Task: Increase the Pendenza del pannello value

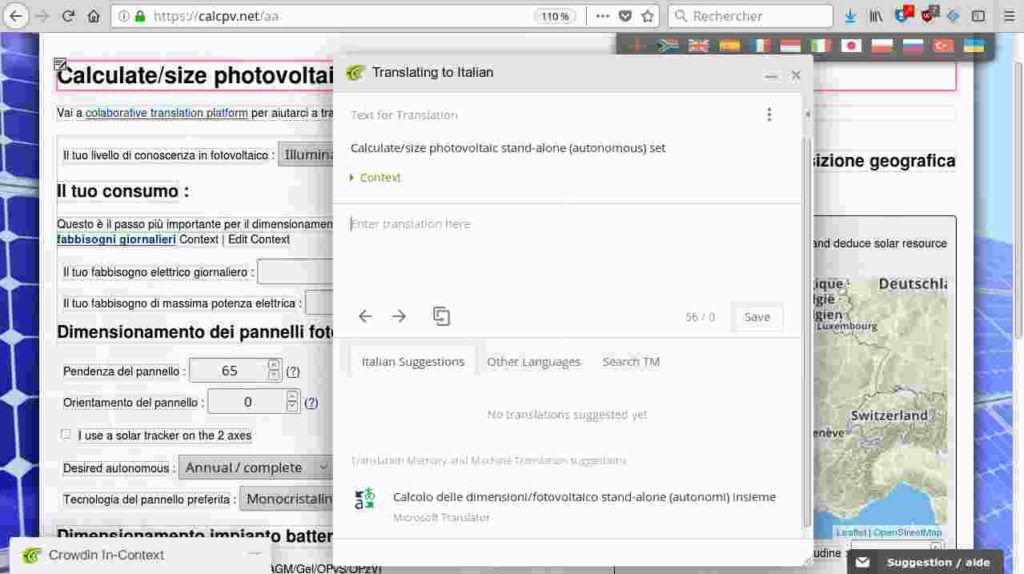Action: point(273,365)
